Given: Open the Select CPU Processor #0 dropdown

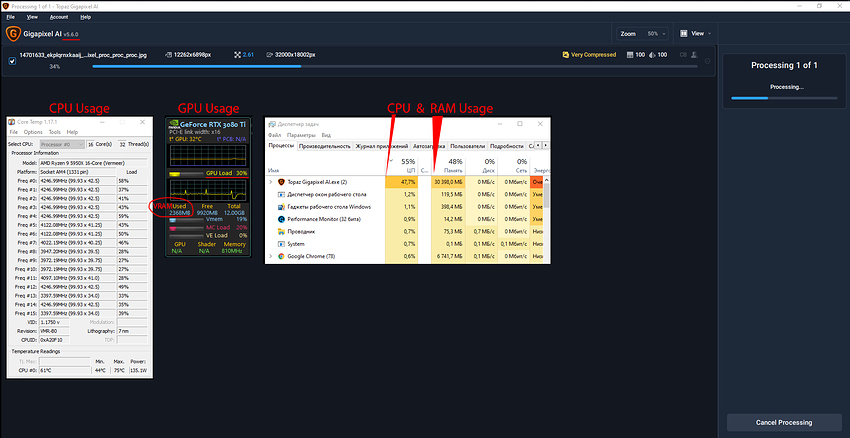Looking at the screenshot, I should point(62,144).
